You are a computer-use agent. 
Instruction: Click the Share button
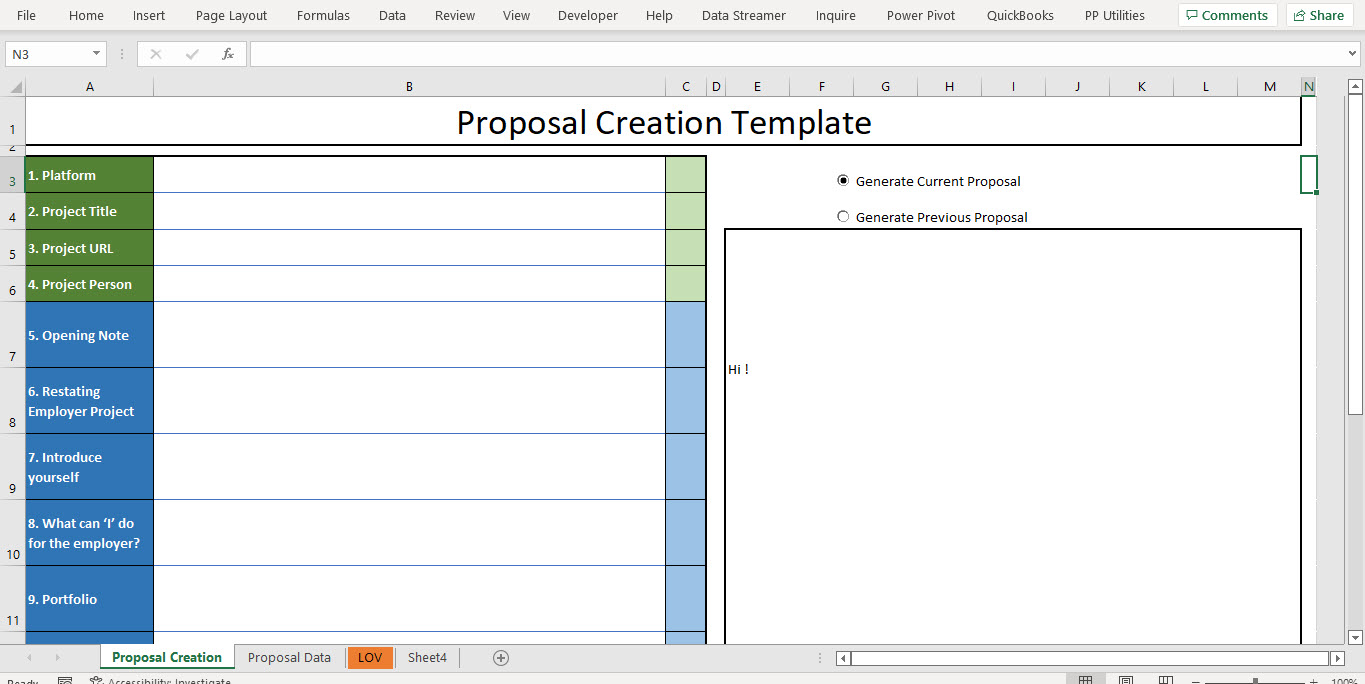(x=1316, y=15)
